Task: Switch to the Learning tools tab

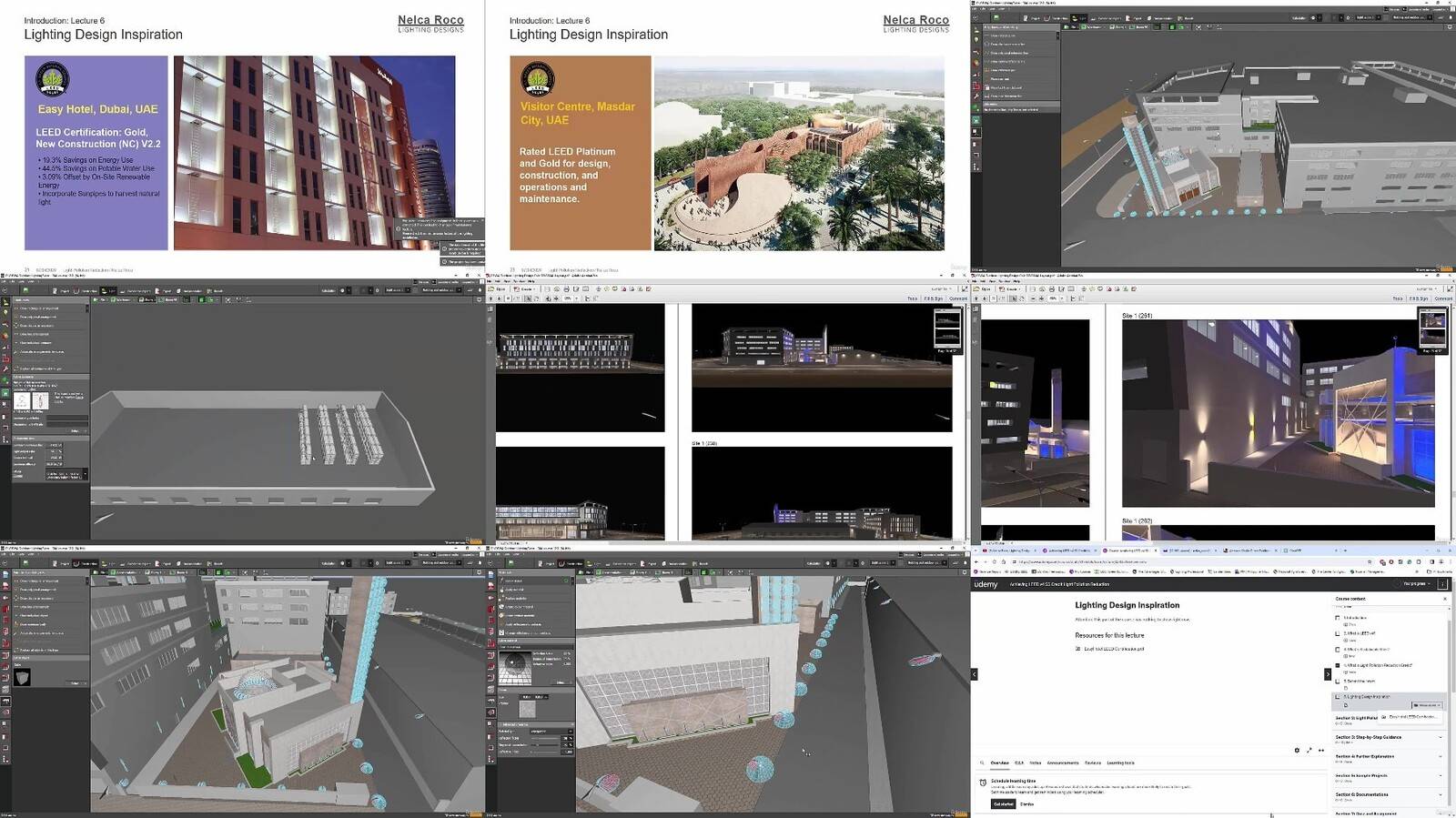Action: tap(1121, 762)
